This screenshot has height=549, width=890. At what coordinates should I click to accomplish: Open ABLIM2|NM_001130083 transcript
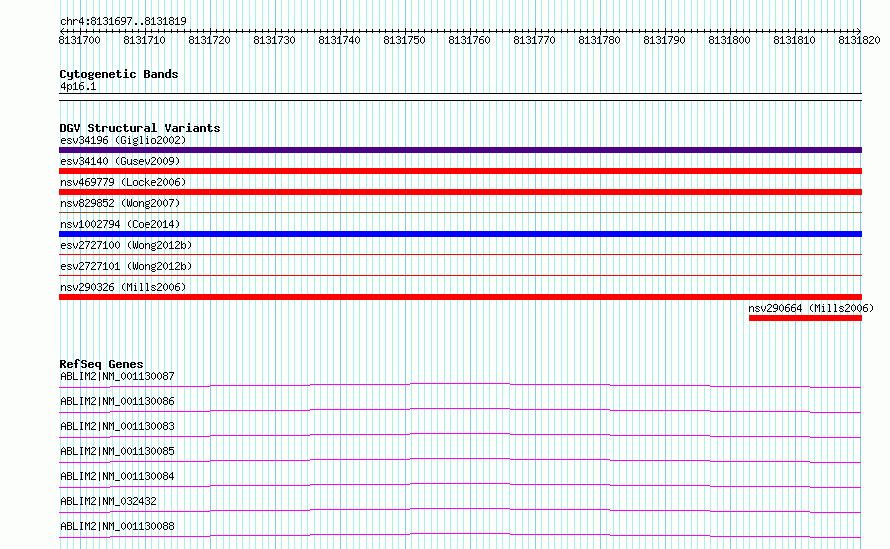click(117, 426)
